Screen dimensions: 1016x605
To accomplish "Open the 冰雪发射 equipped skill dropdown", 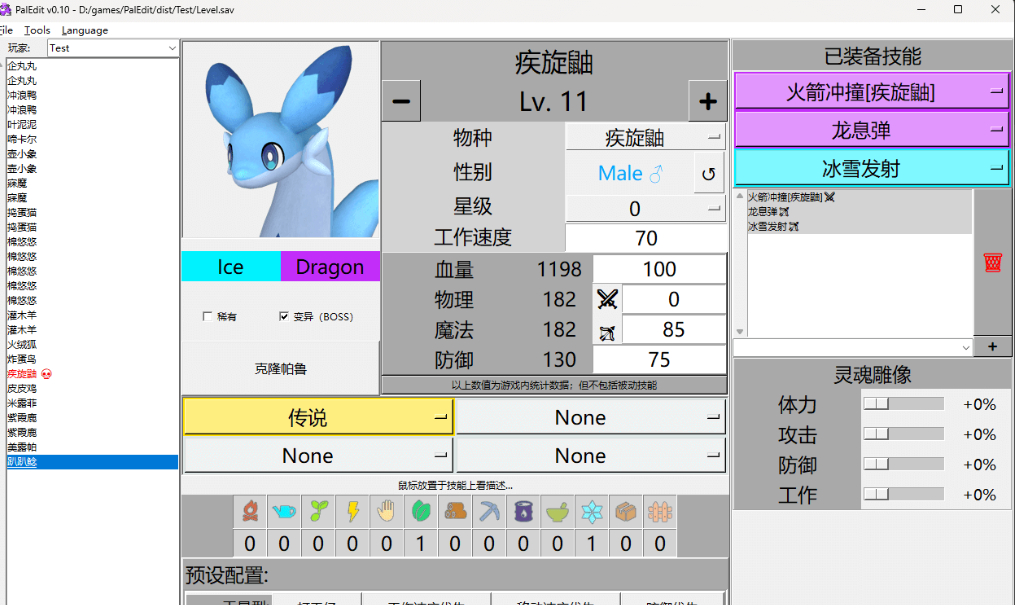I will [x=872, y=168].
